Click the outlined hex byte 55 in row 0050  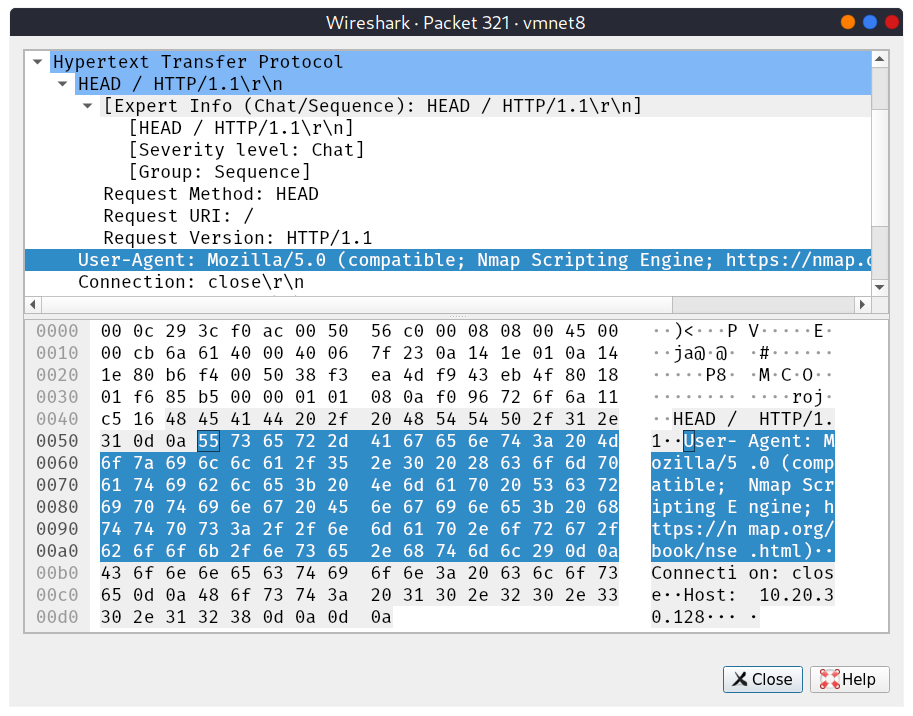(x=209, y=441)
